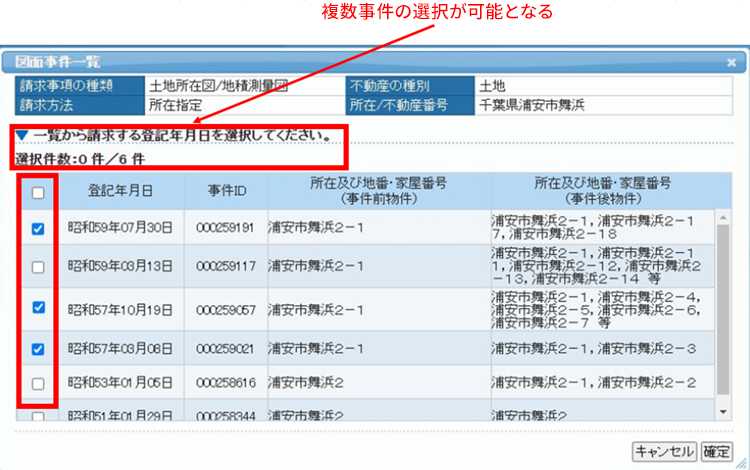Click the 請求事項の種類 label
Screen dimensions: 750x470
tap(66, 86)
